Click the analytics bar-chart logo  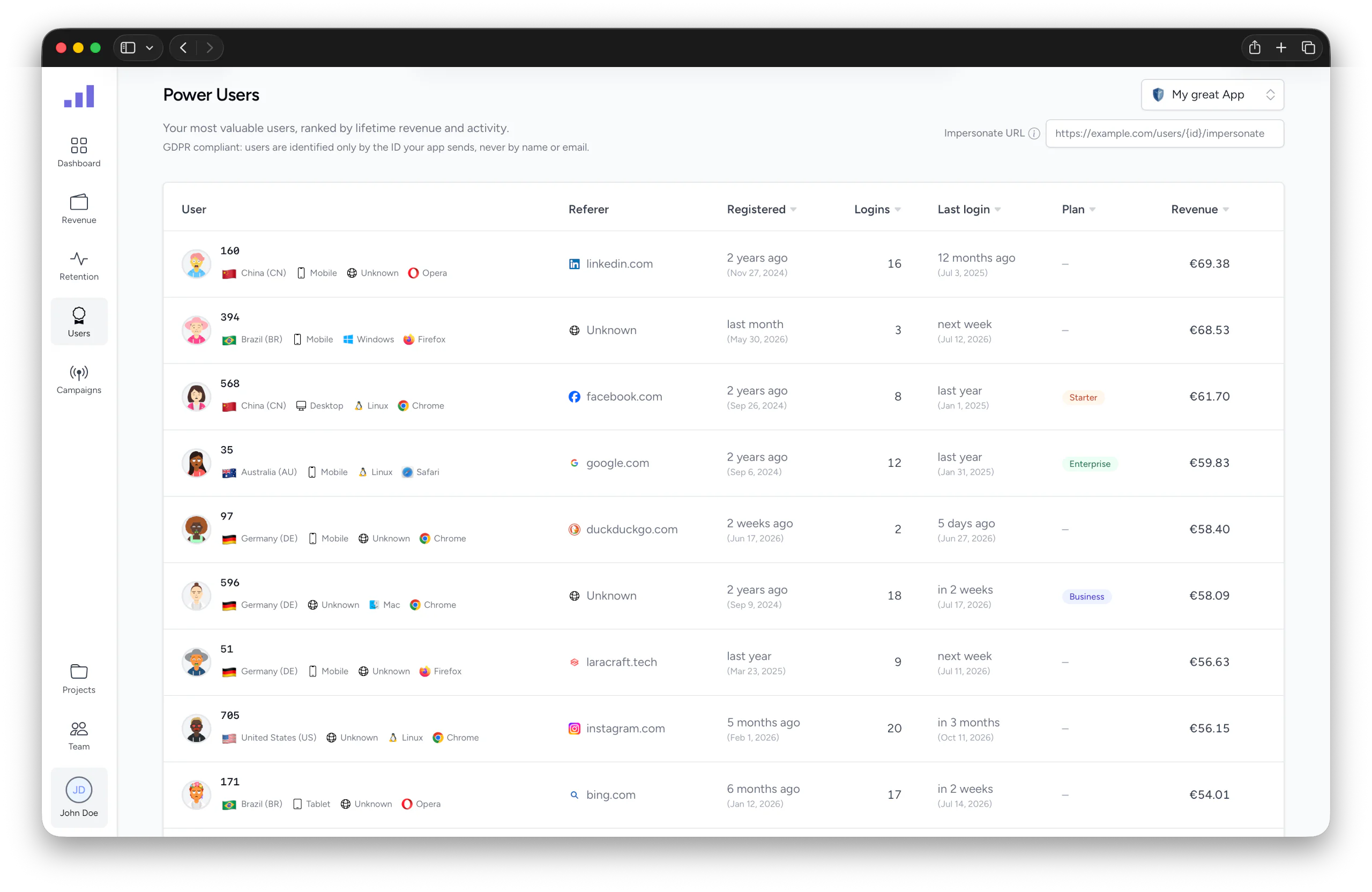click(79, 96)
